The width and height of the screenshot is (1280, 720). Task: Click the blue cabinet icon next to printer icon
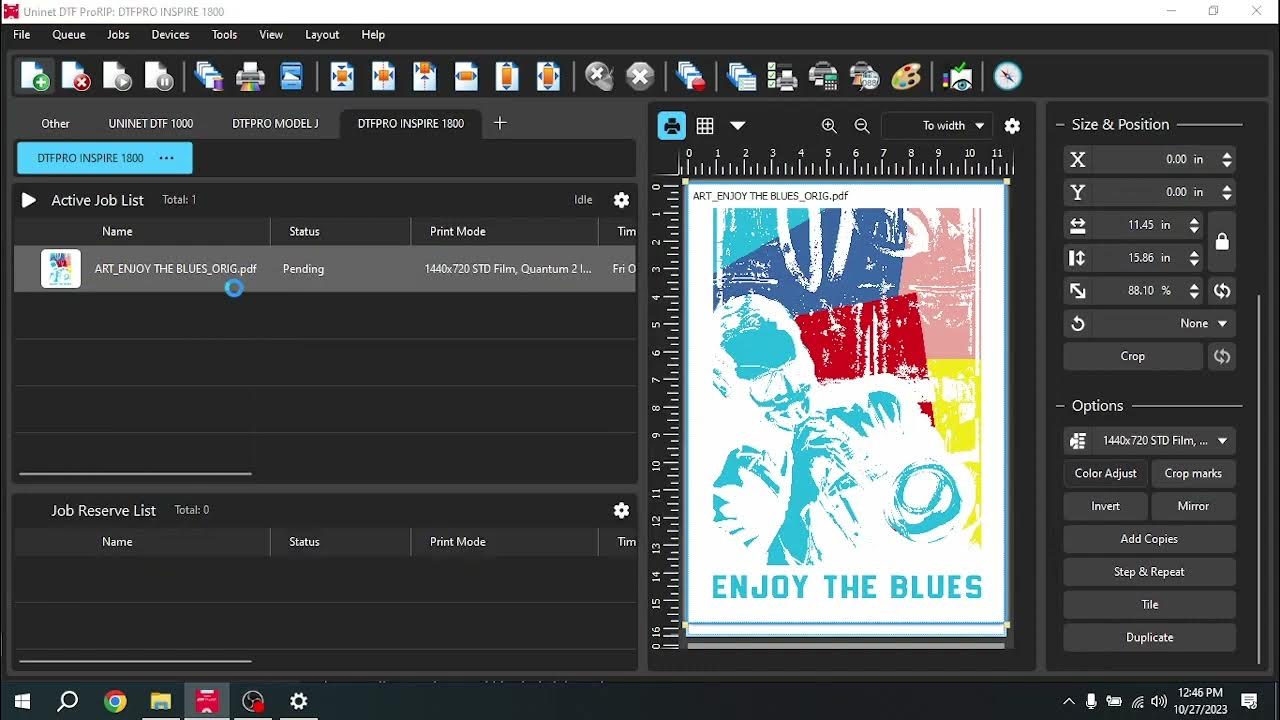tap(291, 76)
